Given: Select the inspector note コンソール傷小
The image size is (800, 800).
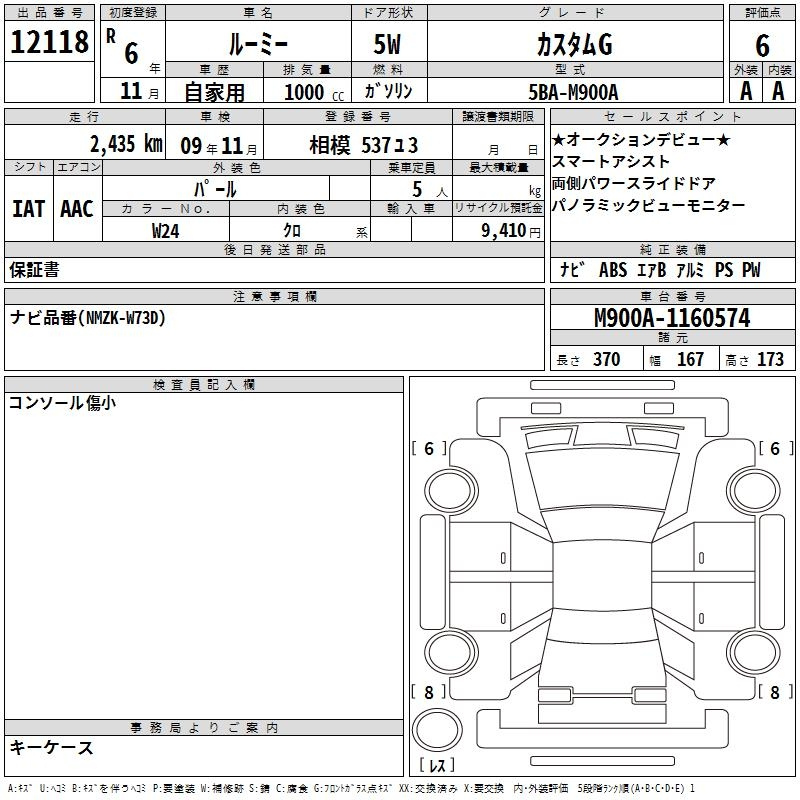Looking at the screenshot, I should pyautogui.click(x=62, y=403).
